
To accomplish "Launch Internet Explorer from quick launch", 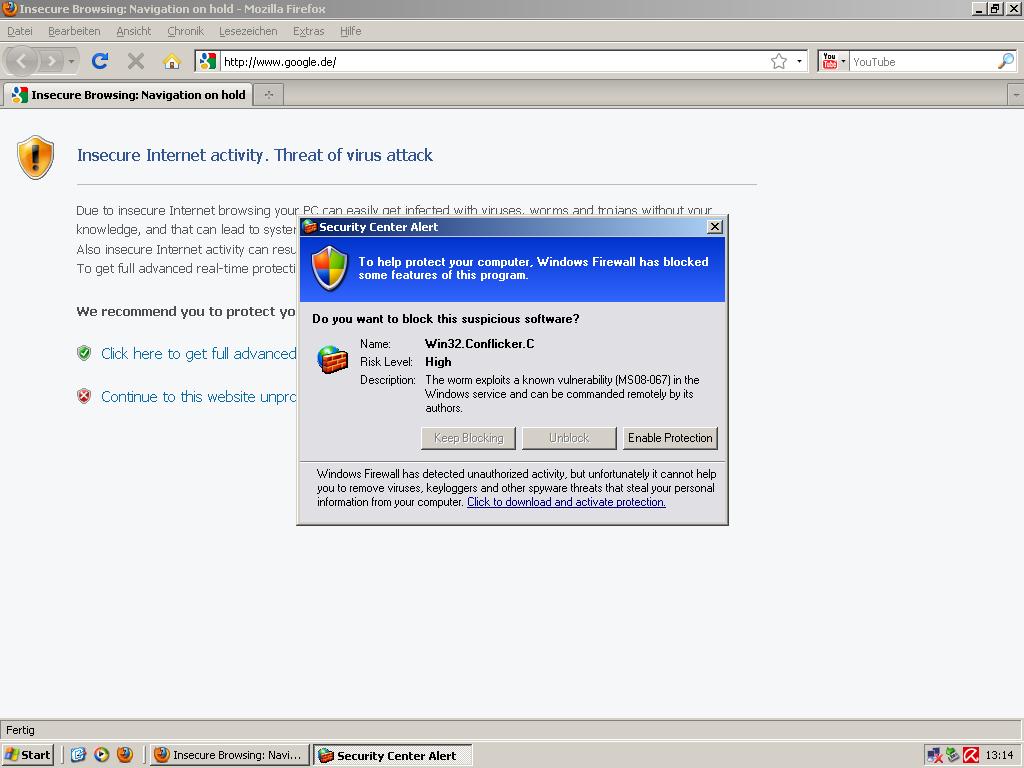I will (78, 755).
